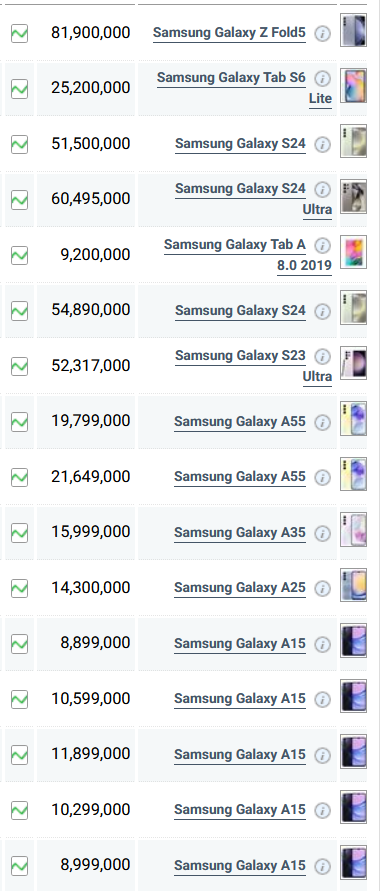This screenshot has width=386, height=891.
Task: Open trend chart for 52,317,000 price
Action: point(19,366)
